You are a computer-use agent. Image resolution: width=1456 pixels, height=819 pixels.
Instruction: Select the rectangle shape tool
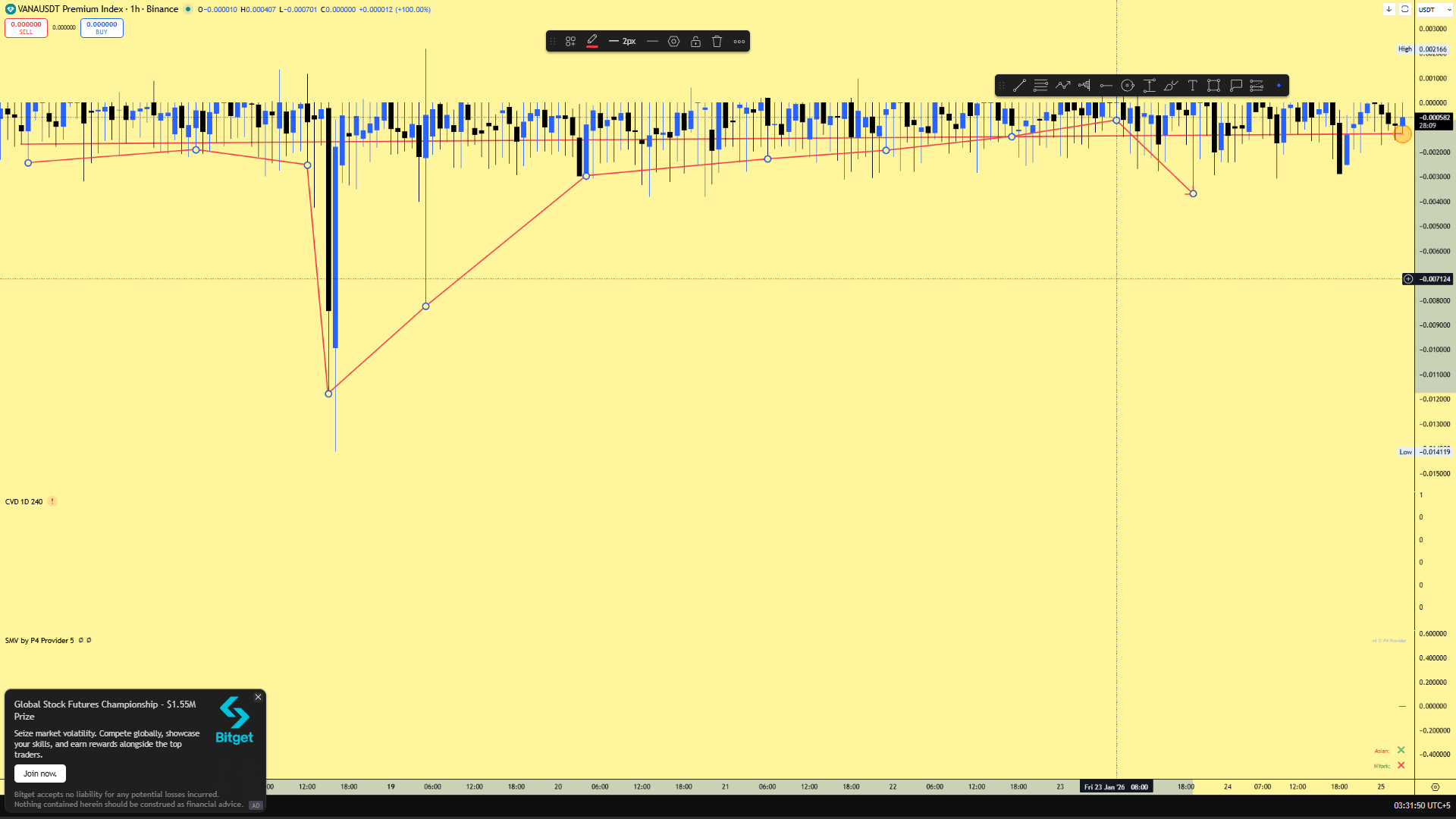[1213, 86]
